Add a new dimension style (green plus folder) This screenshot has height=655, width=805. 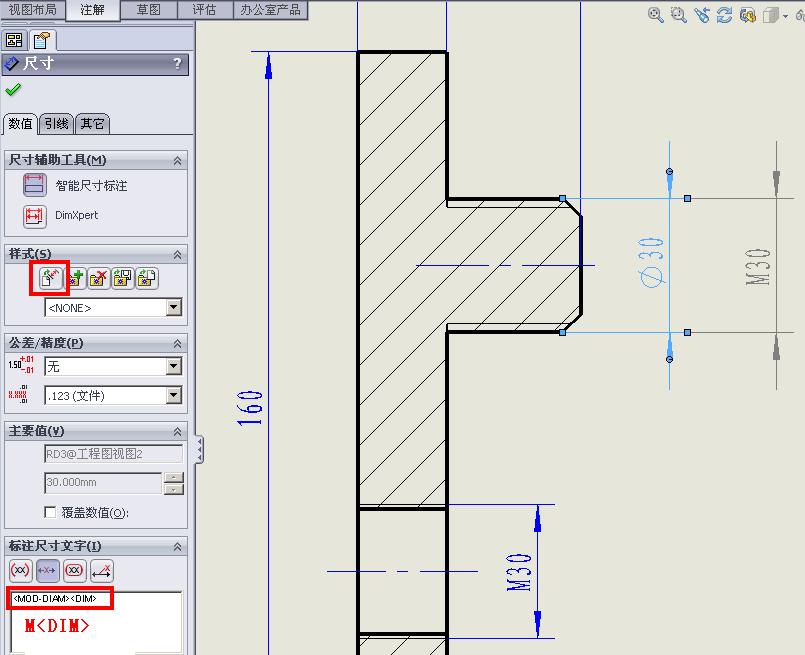[x=75, y=278]
